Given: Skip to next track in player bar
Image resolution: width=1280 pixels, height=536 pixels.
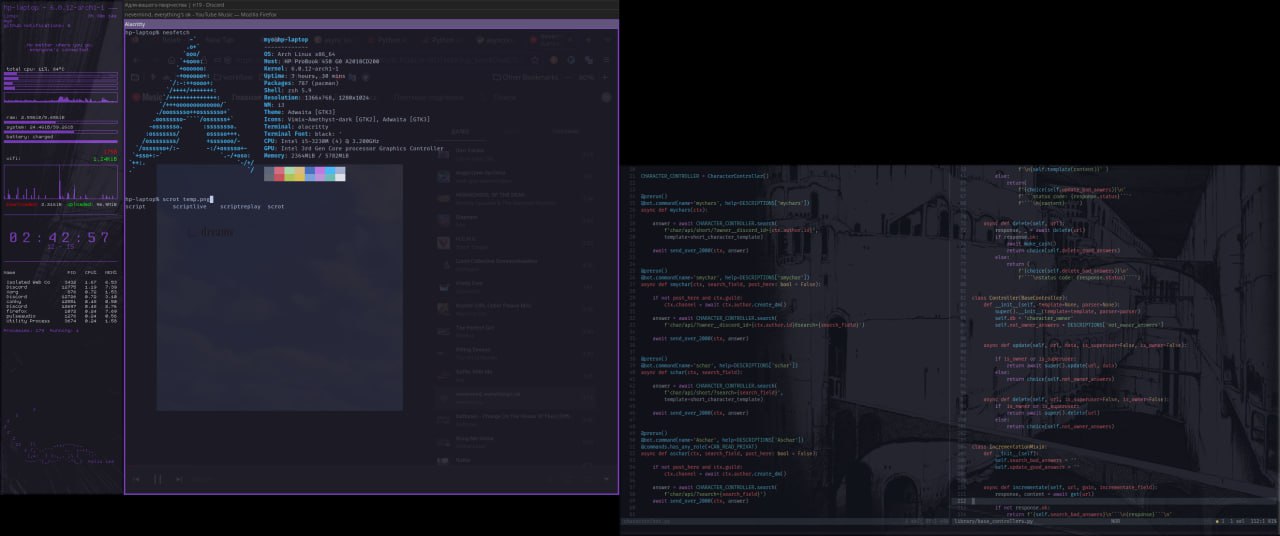Looking at the screenshot, I should (x=177, y=479).
